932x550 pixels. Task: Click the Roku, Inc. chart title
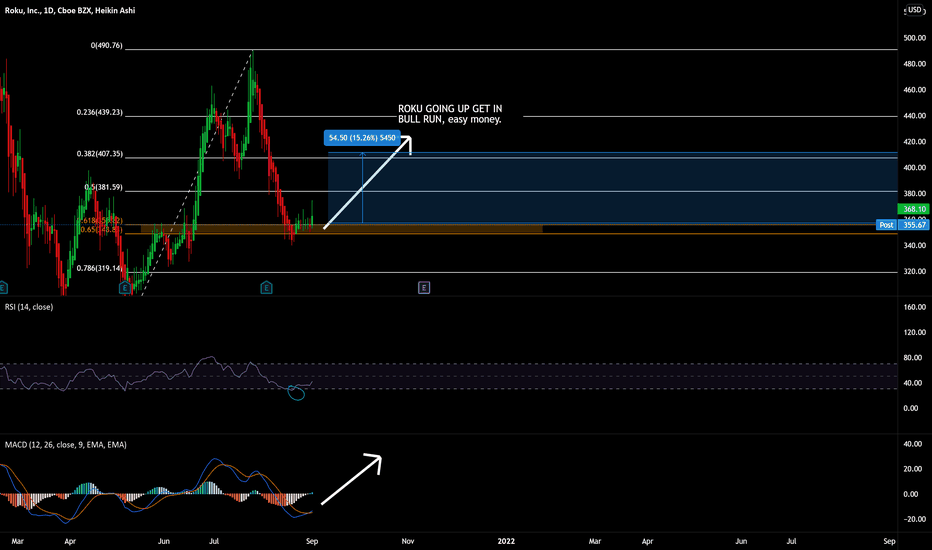coord(70,10)
